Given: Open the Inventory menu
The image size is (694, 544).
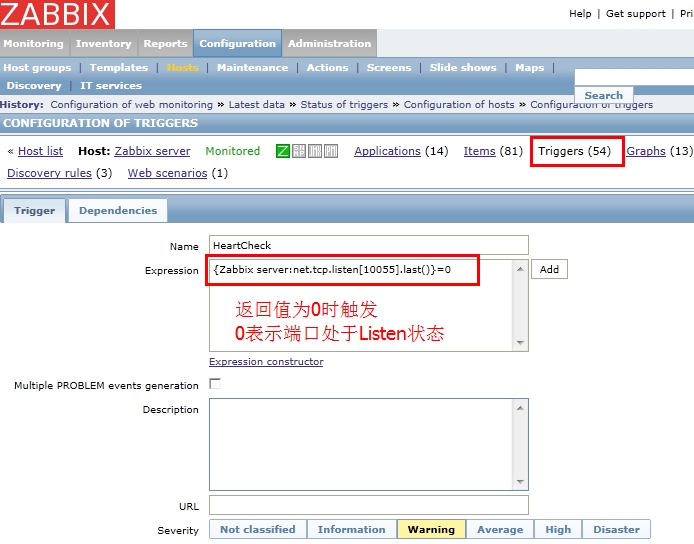Looking at the screenshot, I should point(104,43).
